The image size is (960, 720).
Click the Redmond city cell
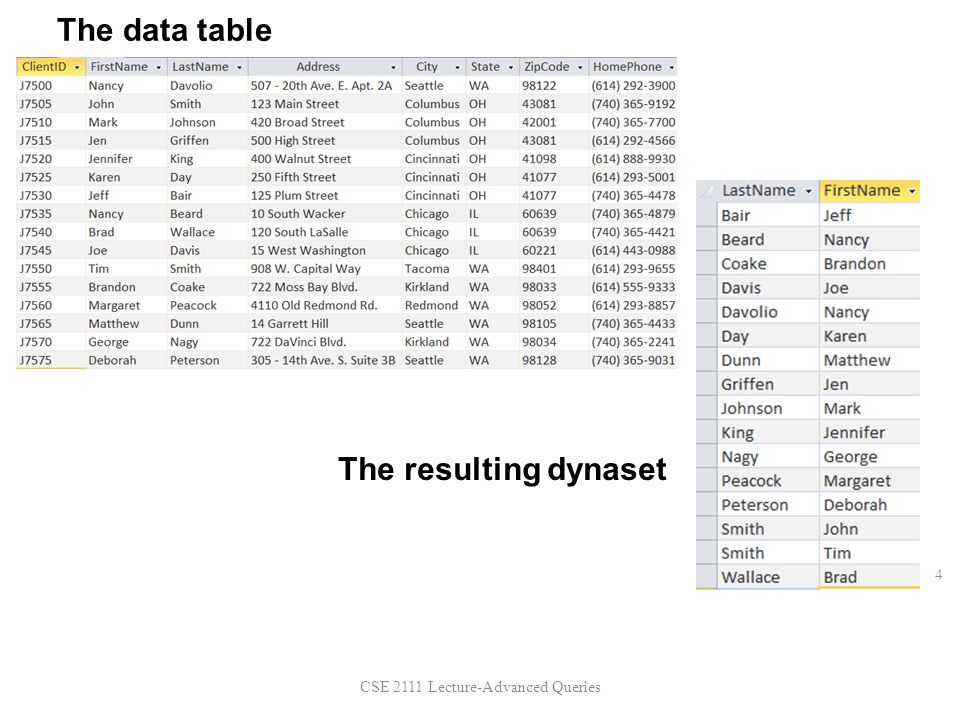point(431,306)
